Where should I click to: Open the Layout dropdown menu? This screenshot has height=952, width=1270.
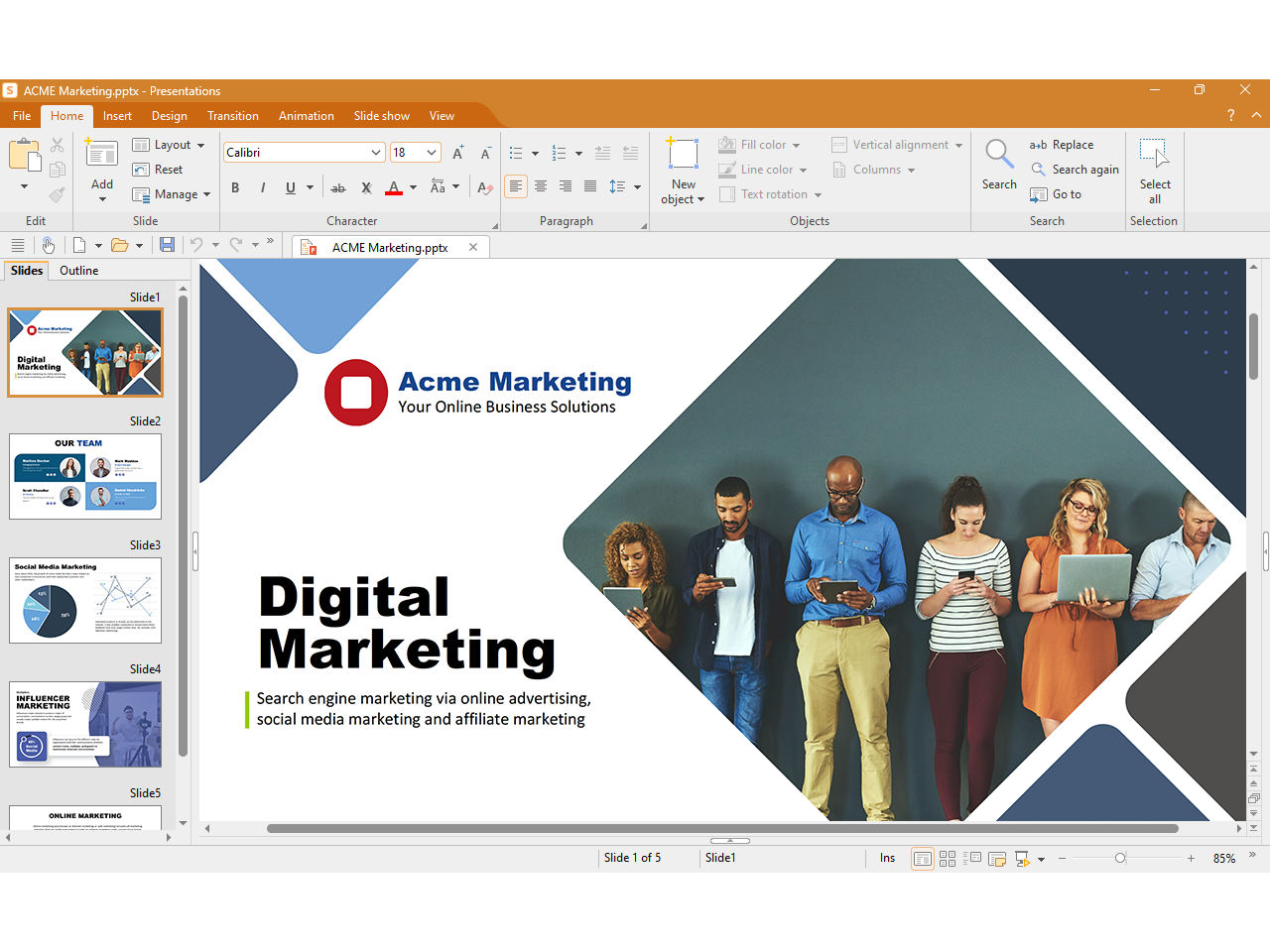[171, 145]
